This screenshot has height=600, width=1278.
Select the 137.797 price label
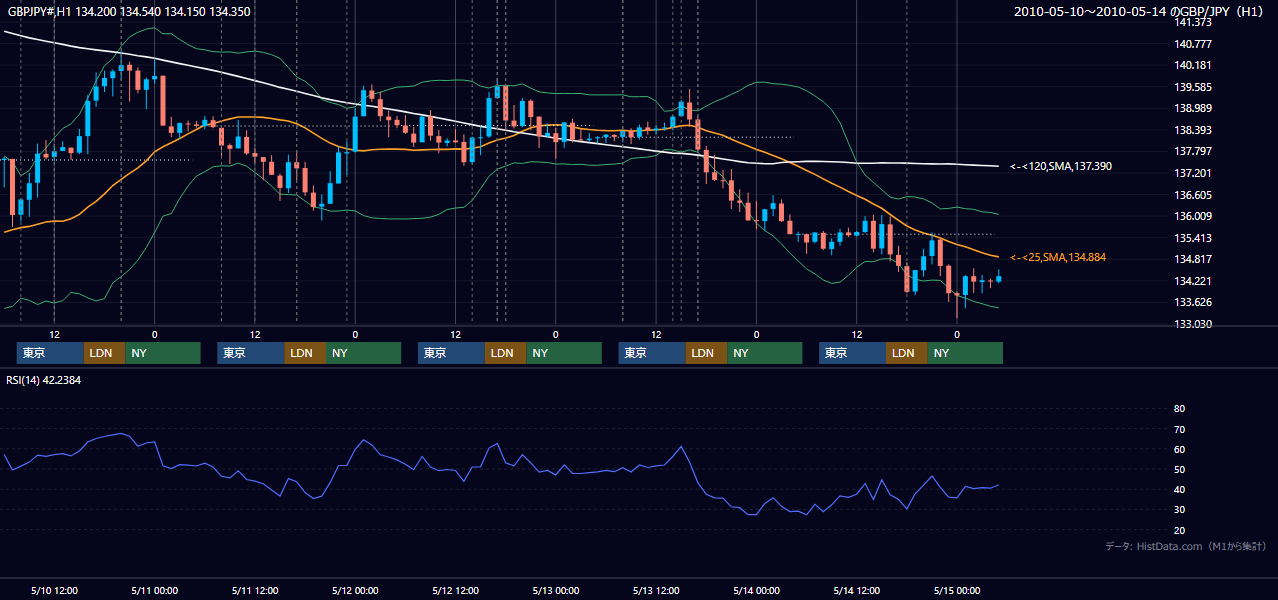pos(1193,152)
